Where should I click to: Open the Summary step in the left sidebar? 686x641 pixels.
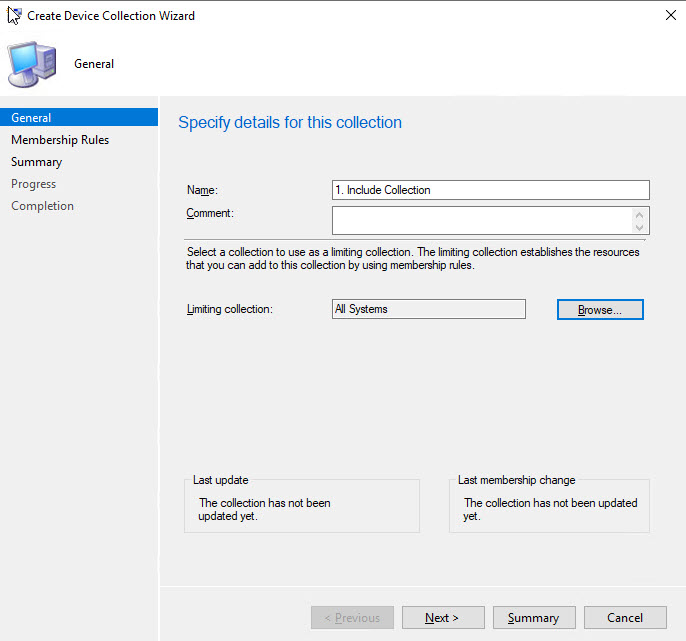(x=36, y=162)
